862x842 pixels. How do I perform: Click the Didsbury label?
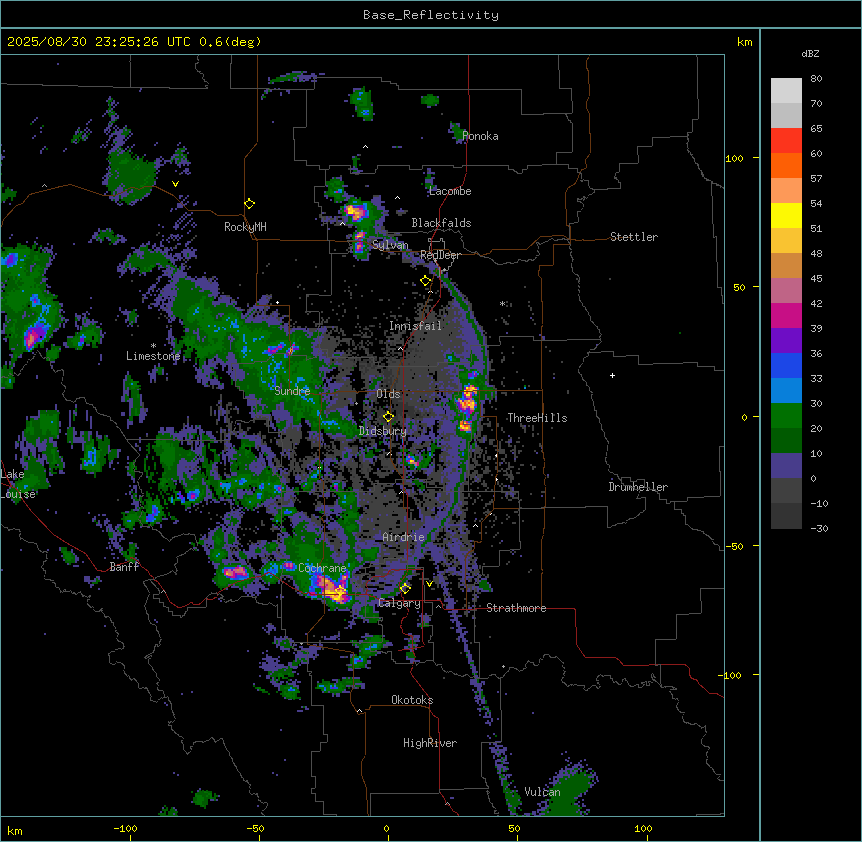click(x=383, y=431)
